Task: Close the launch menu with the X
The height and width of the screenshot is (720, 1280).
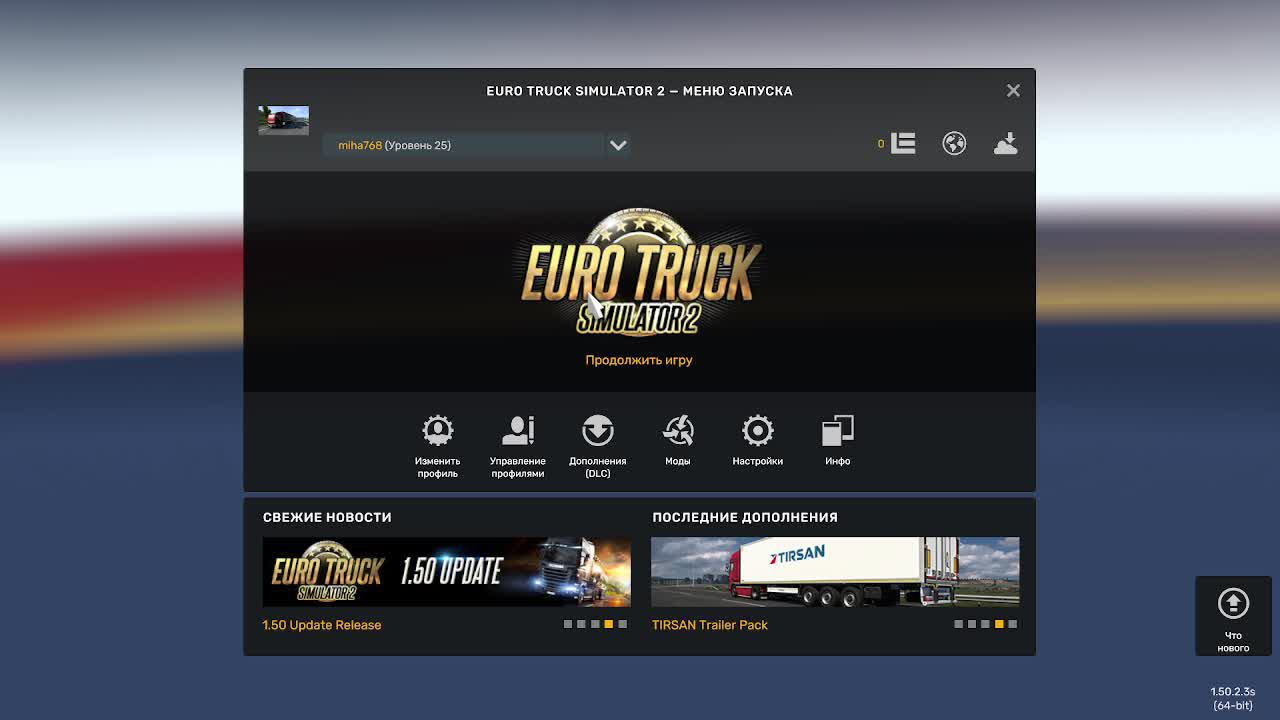Action: [1013, 91]
